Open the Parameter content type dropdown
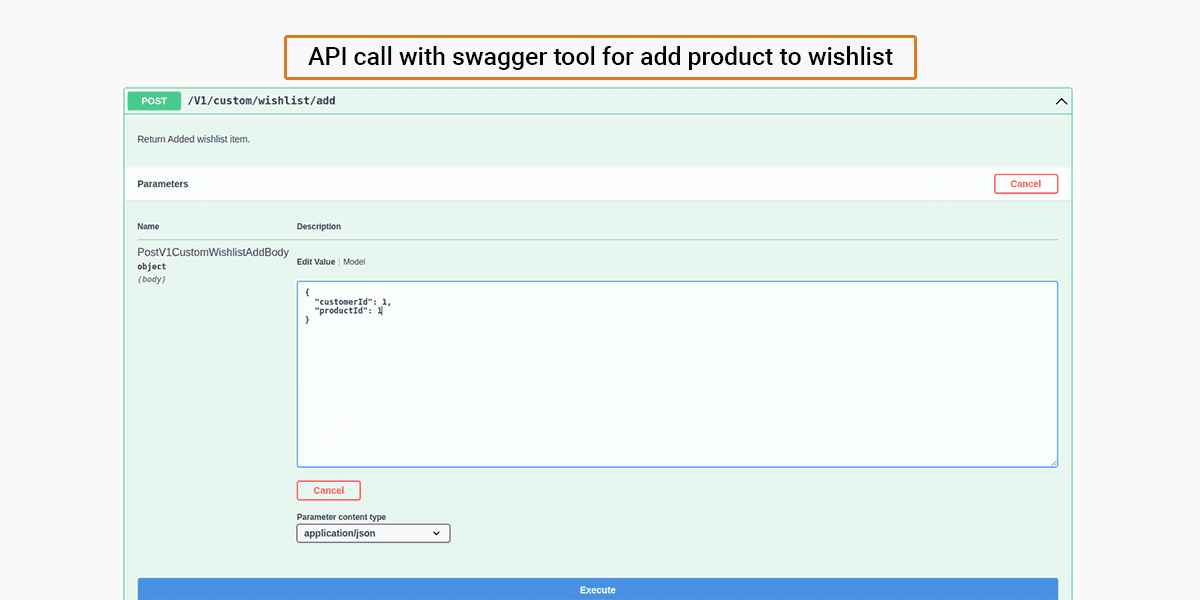Viewport: 1200px width, 600px height. 374,534
